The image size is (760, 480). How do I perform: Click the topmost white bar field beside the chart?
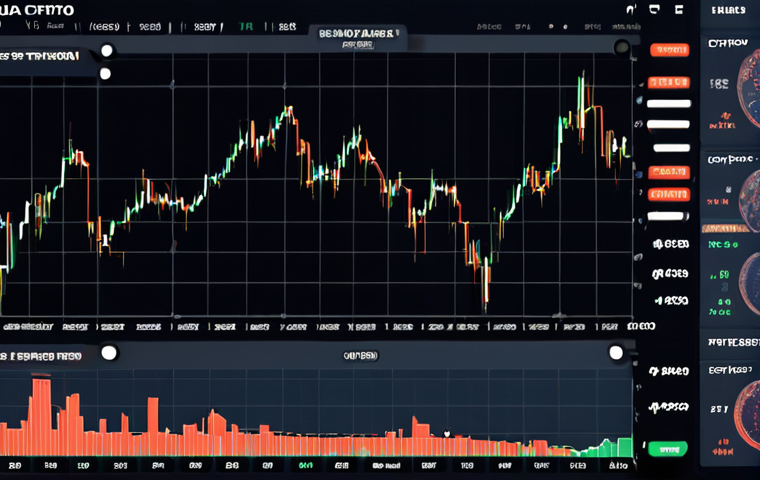point(669,103)
